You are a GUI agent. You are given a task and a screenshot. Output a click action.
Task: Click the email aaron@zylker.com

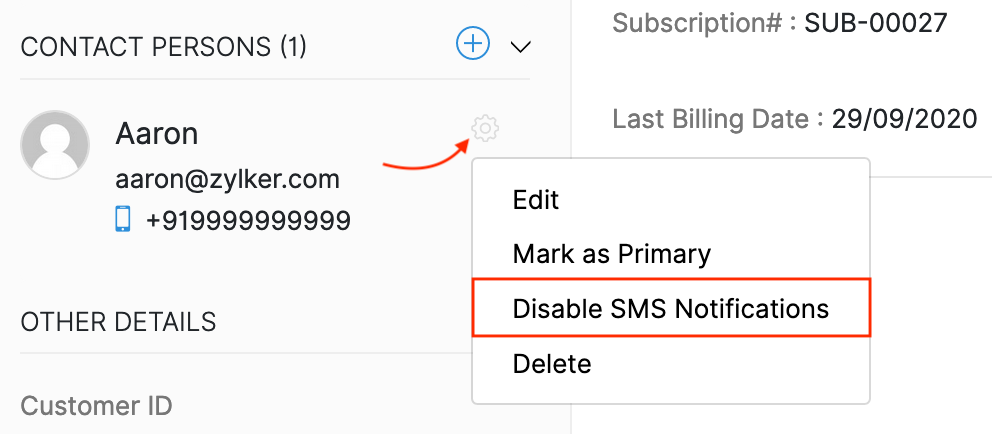tap(227, 180)
